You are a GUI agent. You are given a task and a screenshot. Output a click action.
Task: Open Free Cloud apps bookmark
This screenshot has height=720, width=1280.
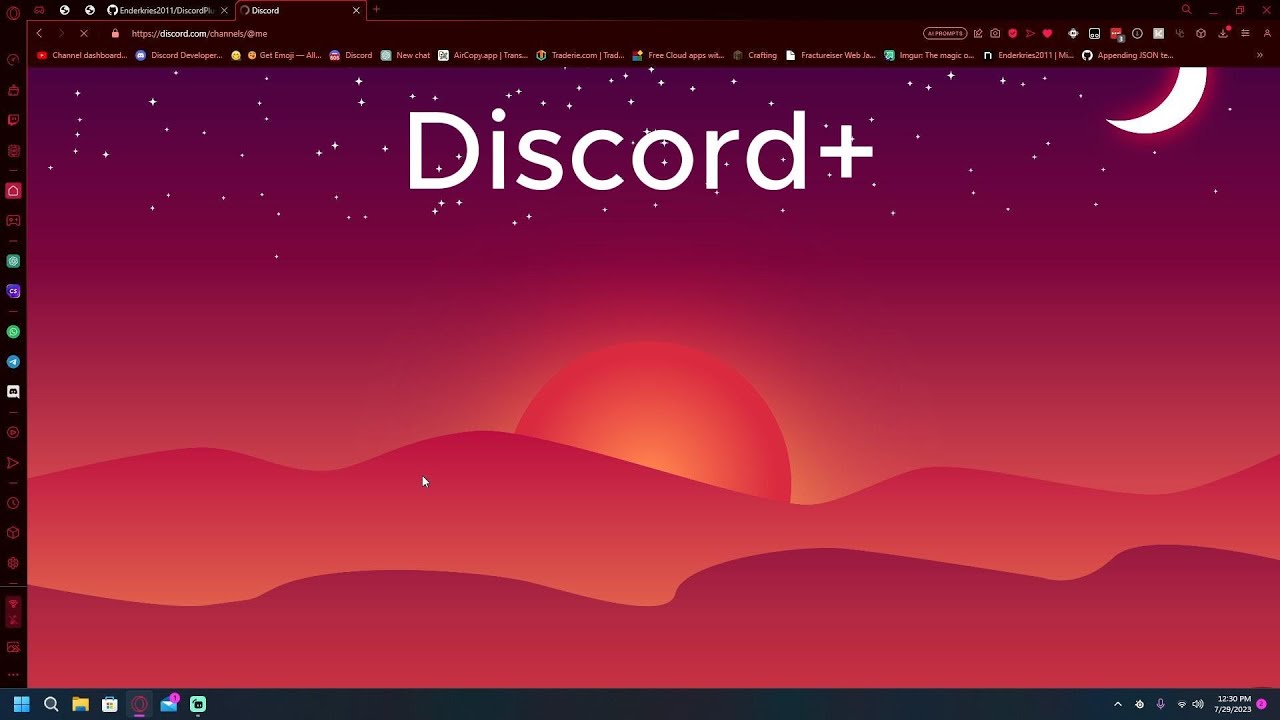point(678,55)
